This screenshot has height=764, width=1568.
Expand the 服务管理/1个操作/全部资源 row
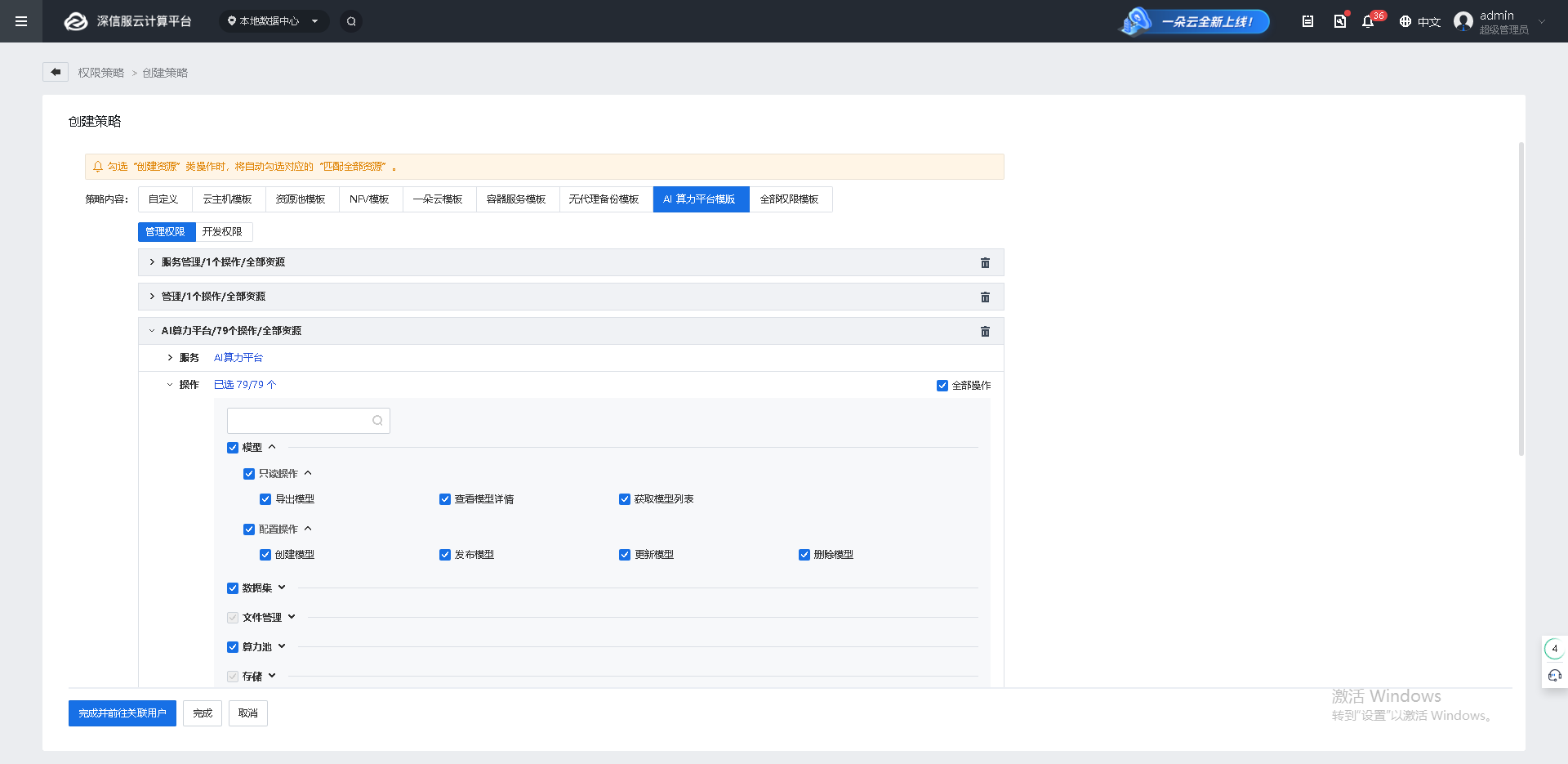152,262
